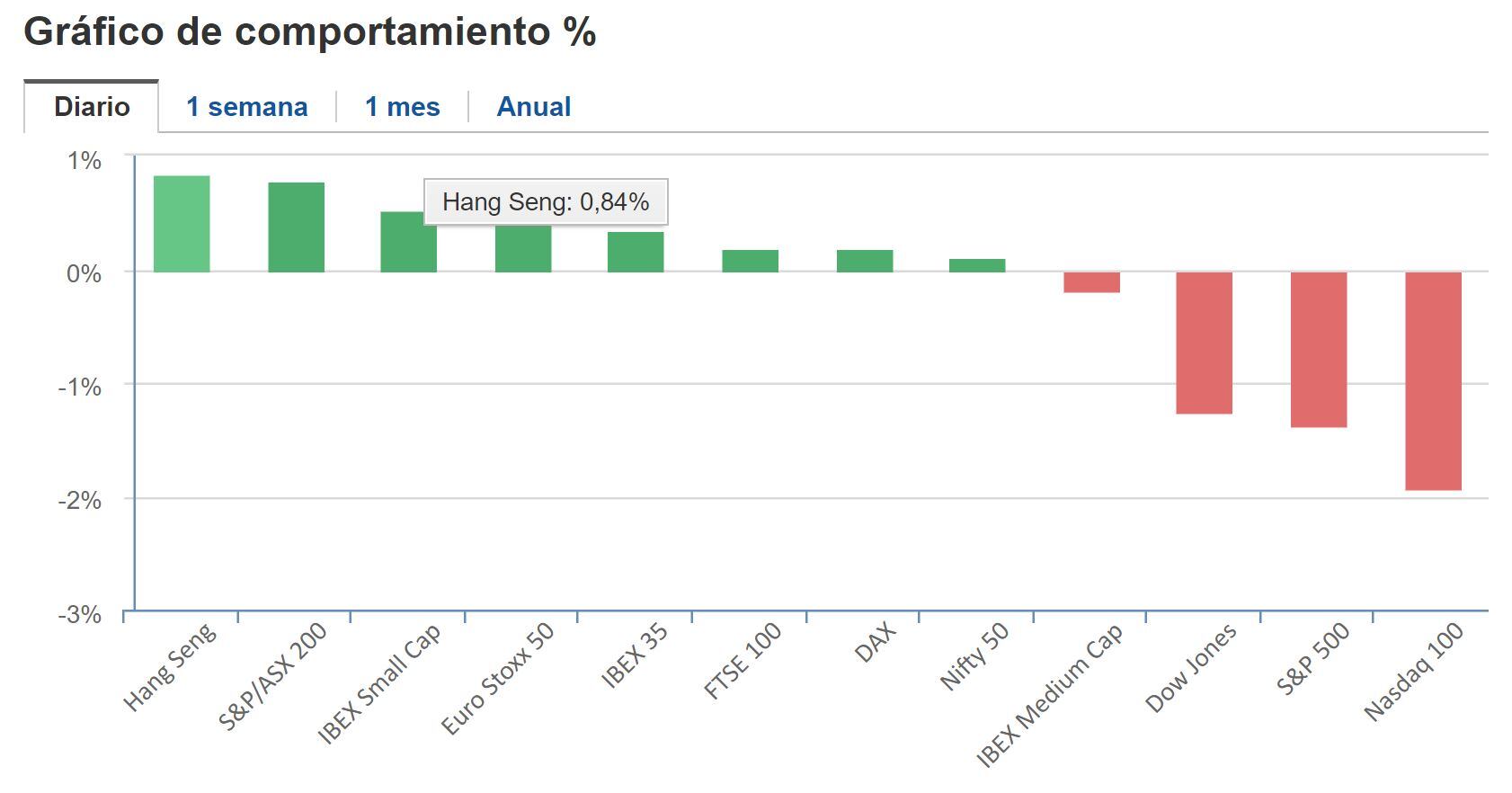Image resolution: width=1512 pixels, height=793 pixels.
Task: Click the Nasdaq 100 axis label
Action: click(x=1414, y=673)
